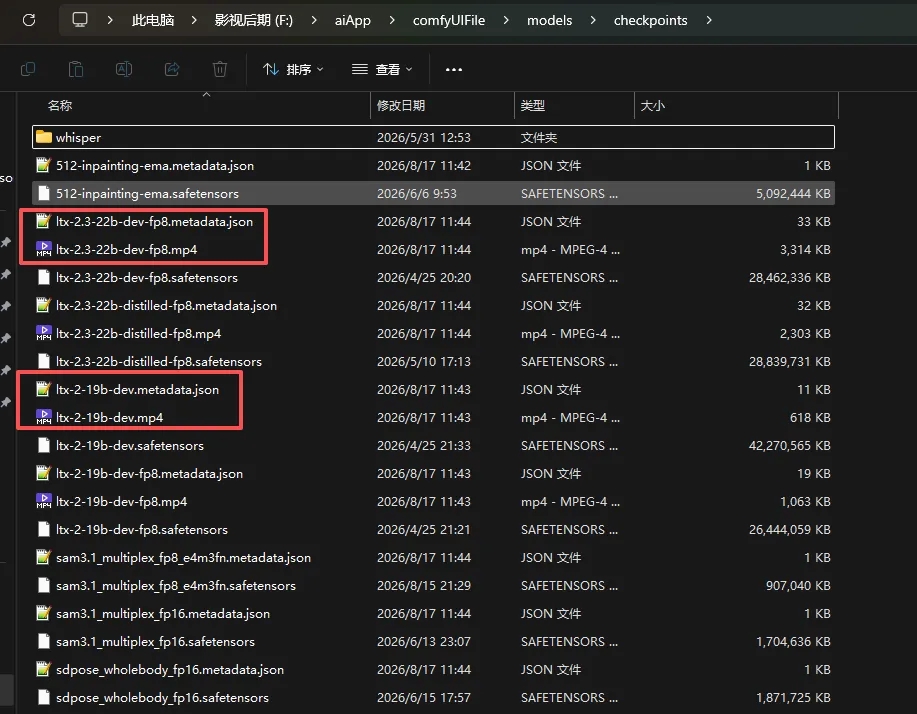This screenshot has width=917, height=714.
Task: Click the 文件夹 type cell
Action: pos(539,137)
